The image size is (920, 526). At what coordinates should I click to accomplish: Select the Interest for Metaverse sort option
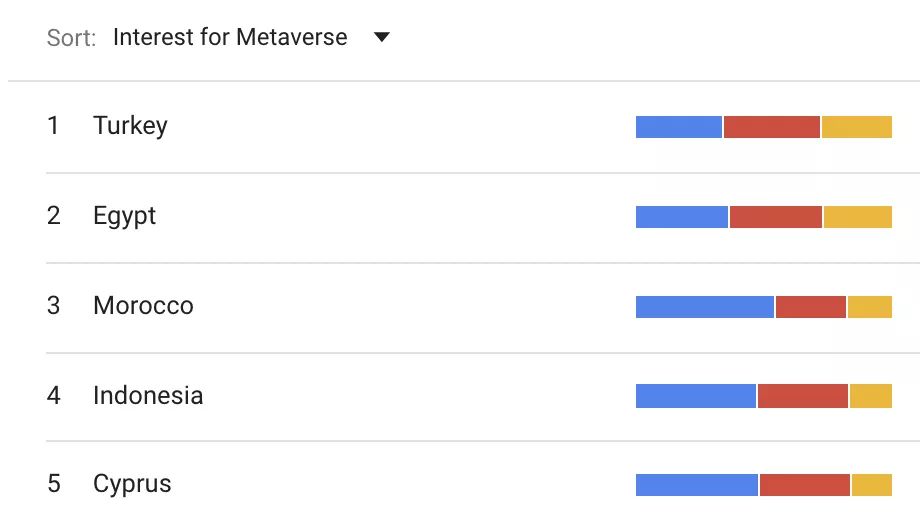click(x=230, y=37)
